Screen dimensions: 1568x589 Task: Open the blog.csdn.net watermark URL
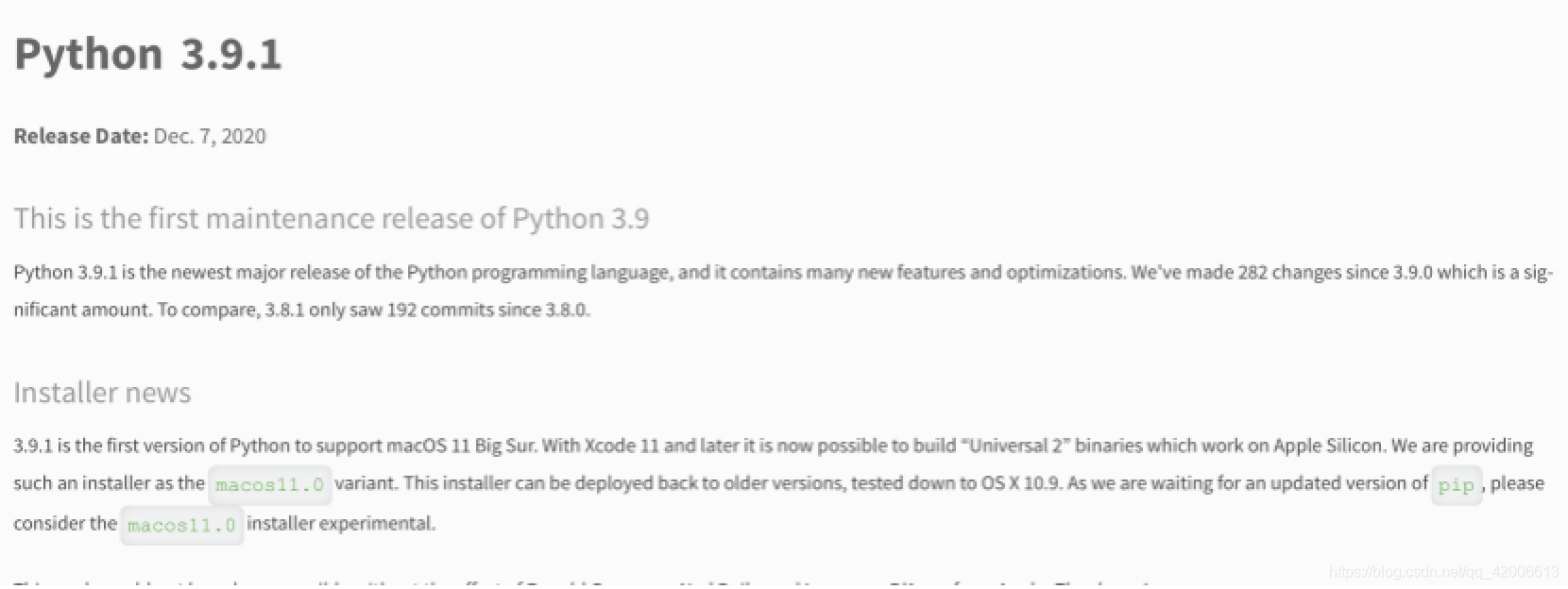click(x=1443, y=572)
